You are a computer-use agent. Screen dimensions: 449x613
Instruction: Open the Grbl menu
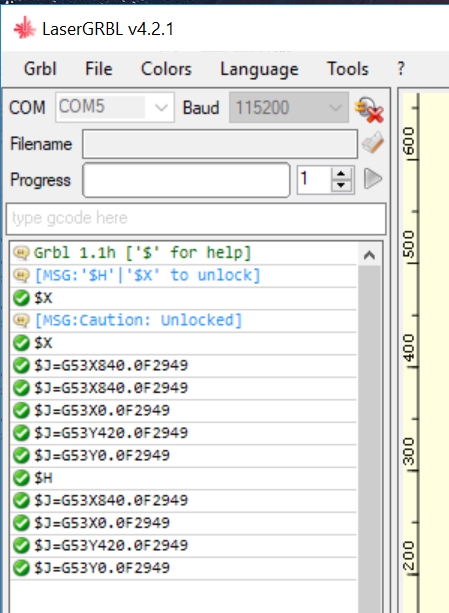pyautogui.click(x=40, y=69)
